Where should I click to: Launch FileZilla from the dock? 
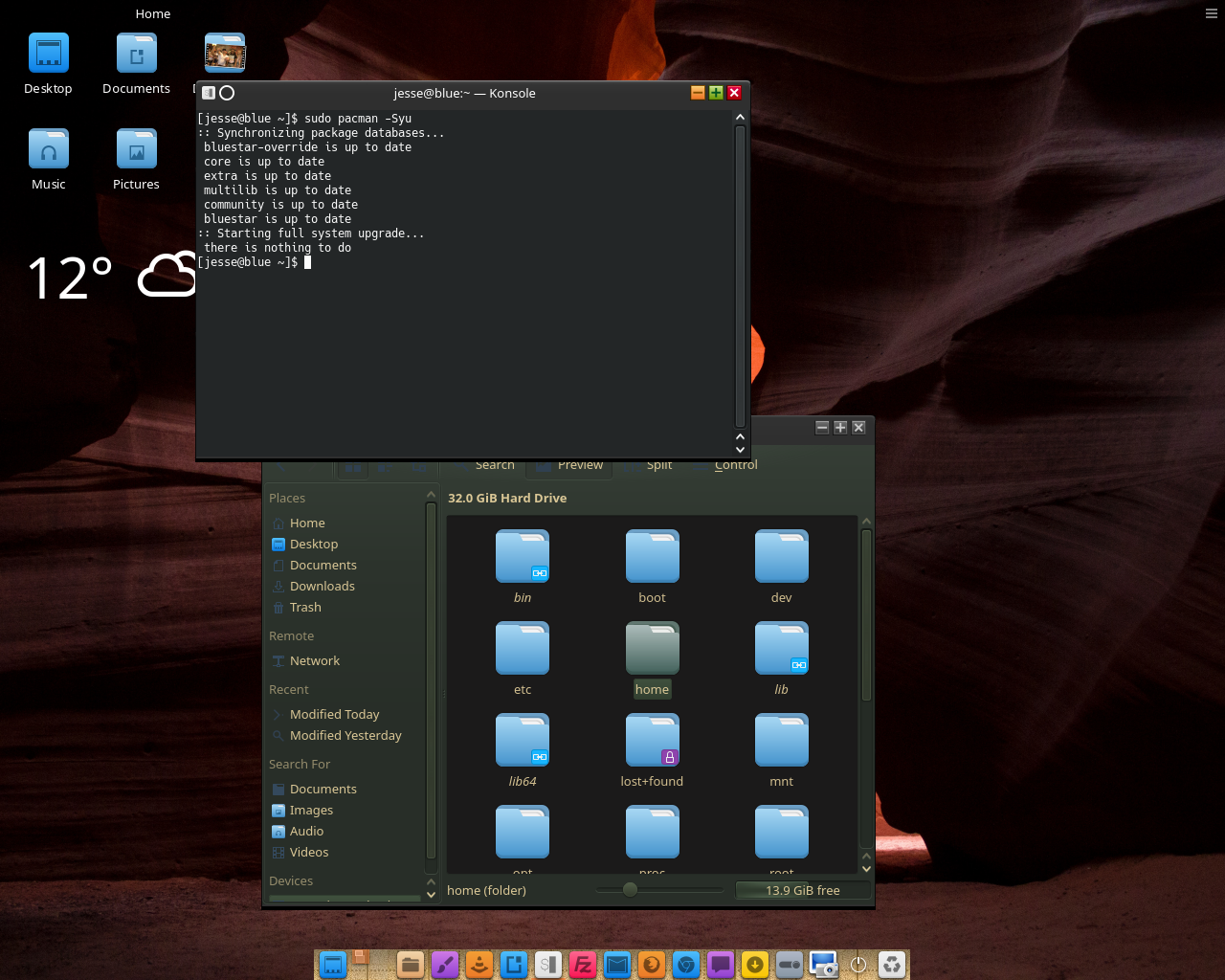(x=583, y=965)
